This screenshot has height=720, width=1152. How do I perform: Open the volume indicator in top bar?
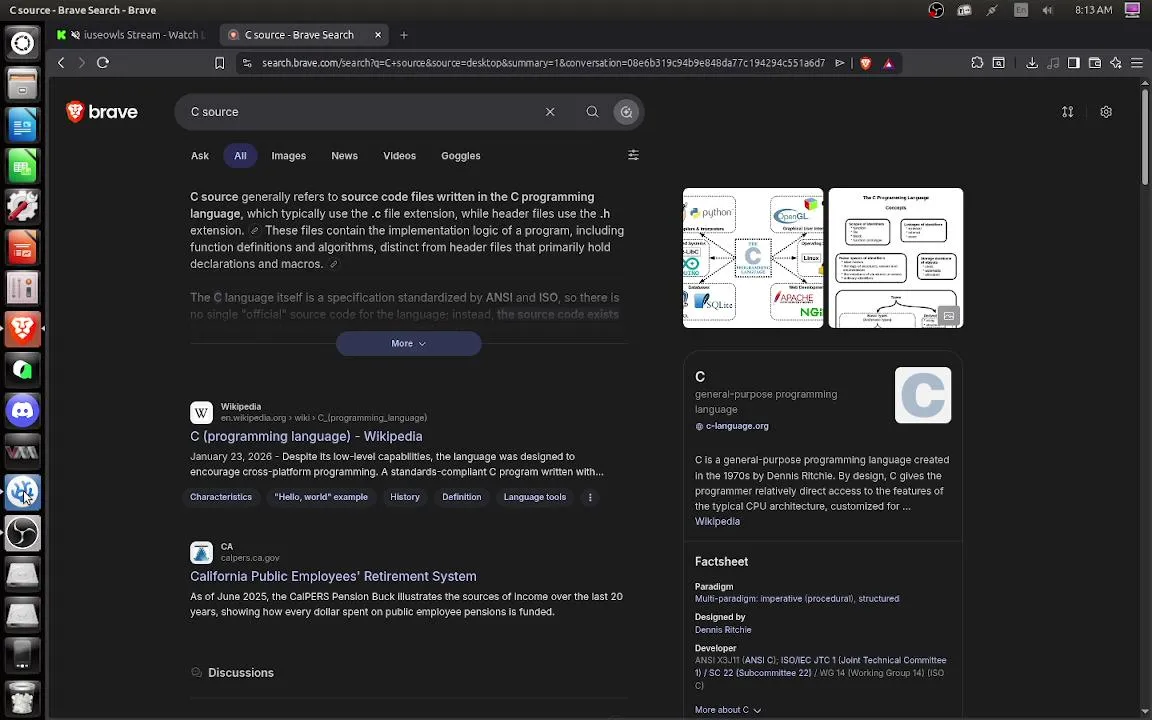tap(1048, 10)
